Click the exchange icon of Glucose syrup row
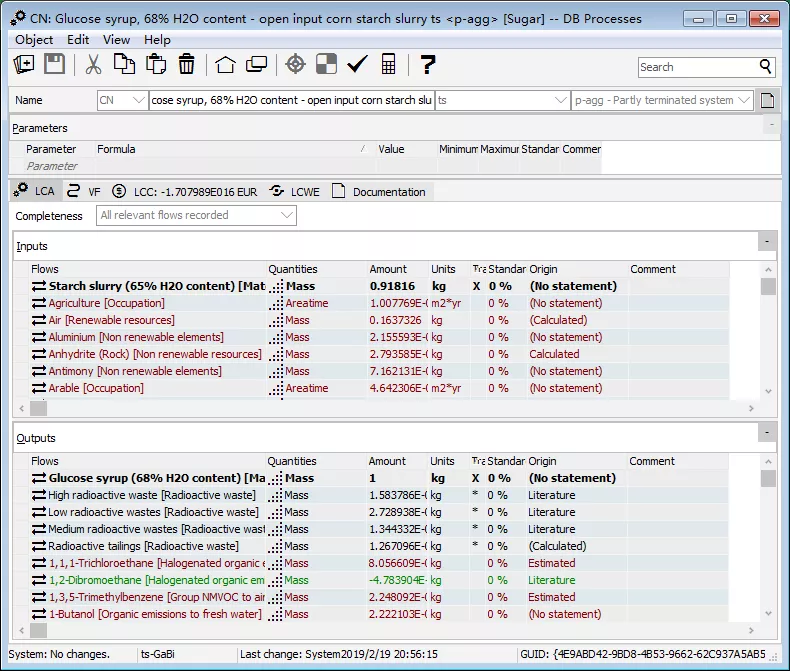Screen dimensions: 790x671 coord(39,478)
